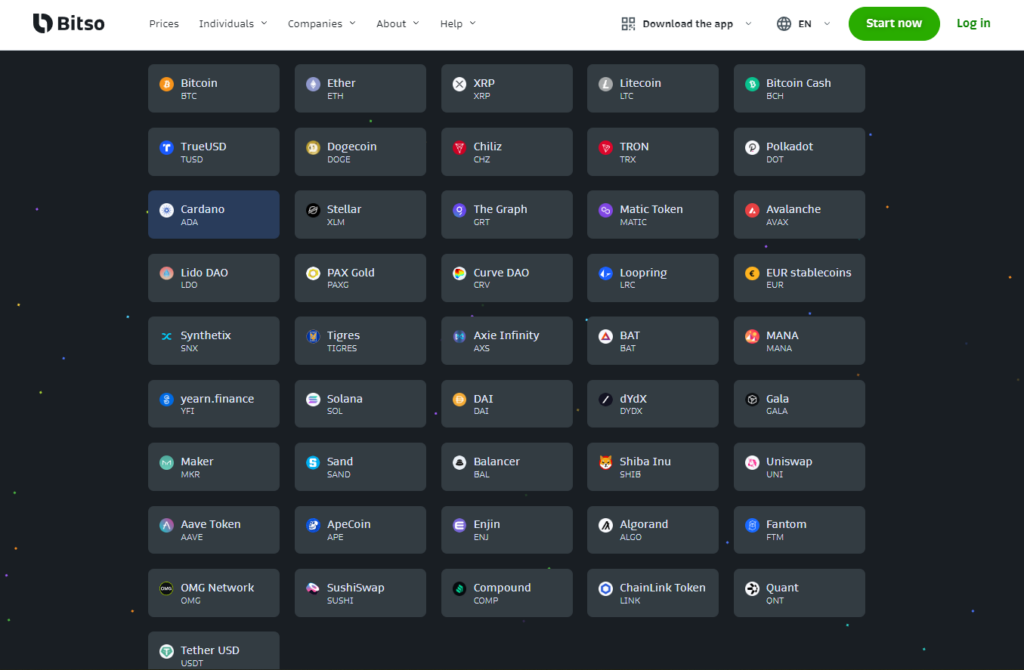Open the Prices page
This screenshot has width=1024, height=670.
coord(163,24)
